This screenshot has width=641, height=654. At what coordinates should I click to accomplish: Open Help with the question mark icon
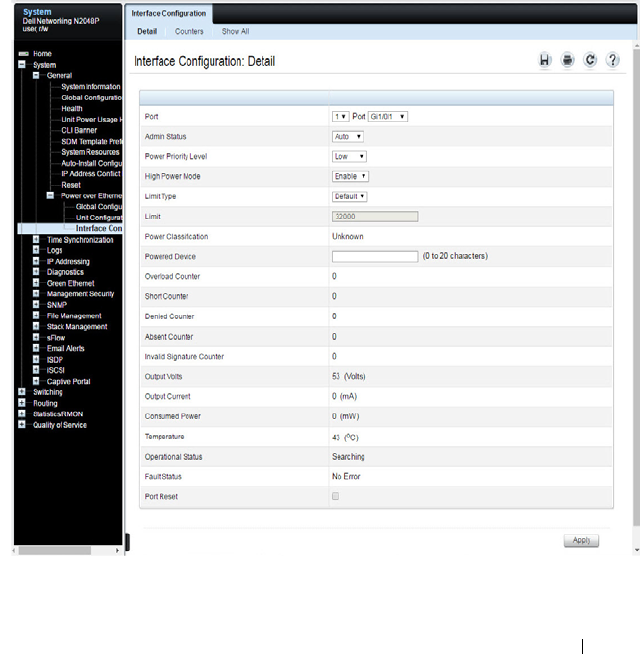pos(613,60)
